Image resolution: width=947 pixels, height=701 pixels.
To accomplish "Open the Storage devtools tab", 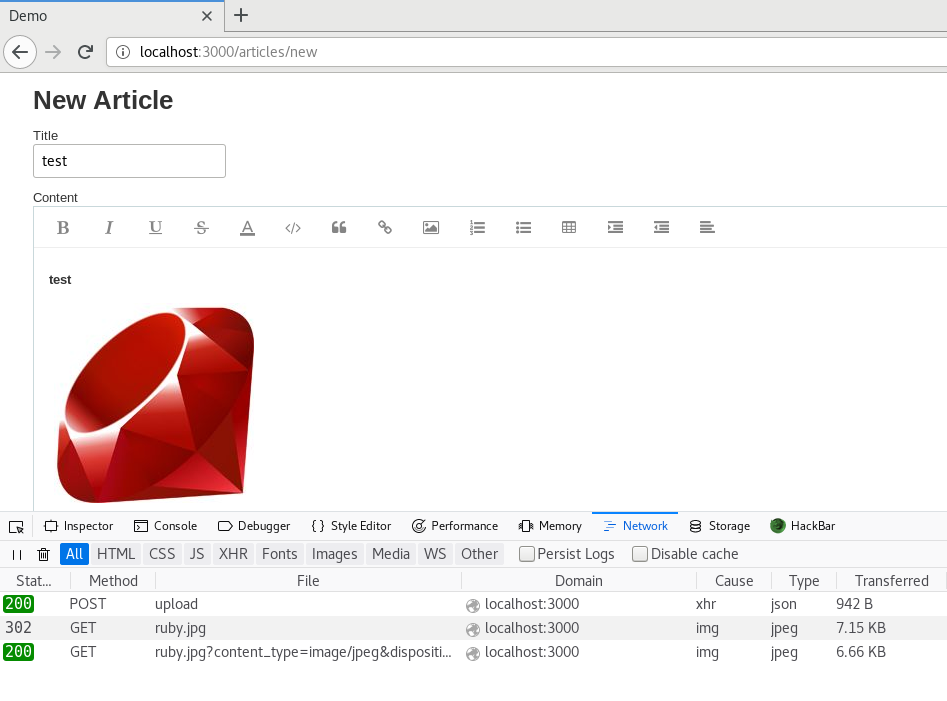I will point(719,526).
